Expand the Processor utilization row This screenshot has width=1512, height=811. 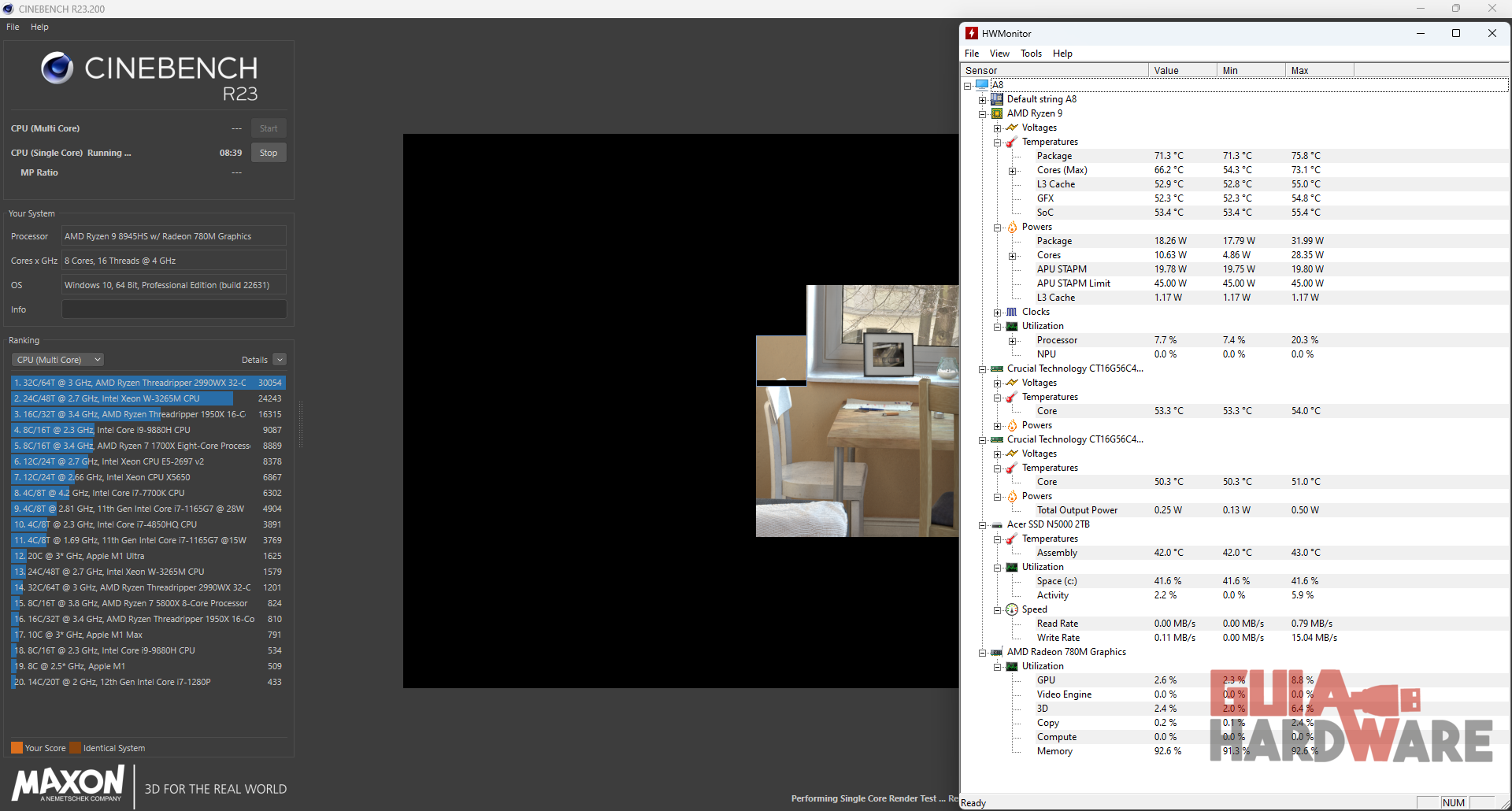[1013, 341]
